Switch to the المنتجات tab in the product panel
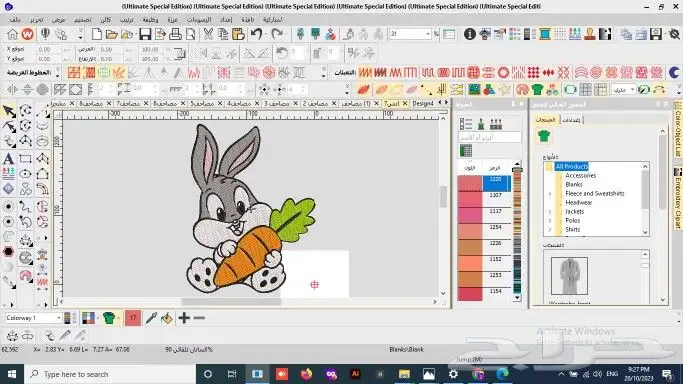Viewport: 683px width, 384px height. pyautogui.click(x=545, y=119)
